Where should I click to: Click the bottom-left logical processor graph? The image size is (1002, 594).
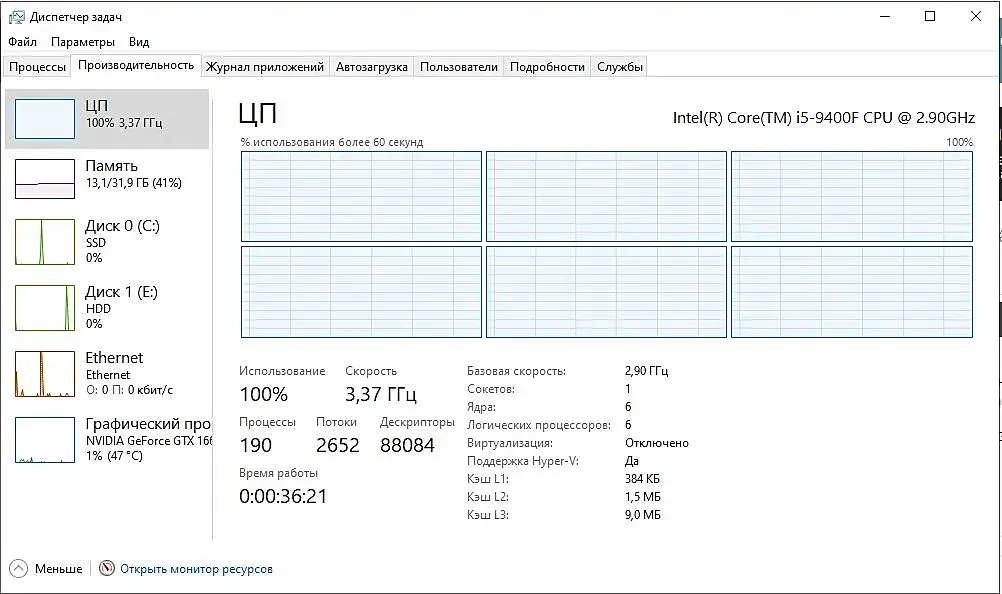pyautogui.click(x=361, y=292)
